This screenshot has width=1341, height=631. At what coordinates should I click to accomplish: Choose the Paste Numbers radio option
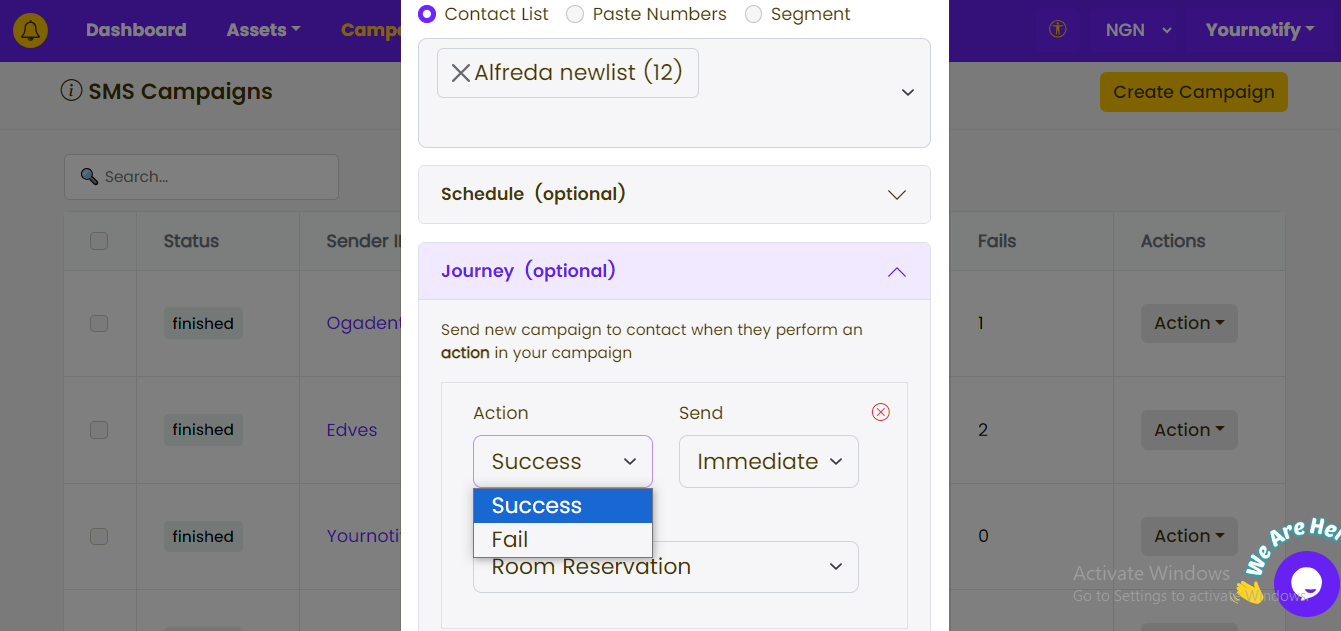coord(575,14)
